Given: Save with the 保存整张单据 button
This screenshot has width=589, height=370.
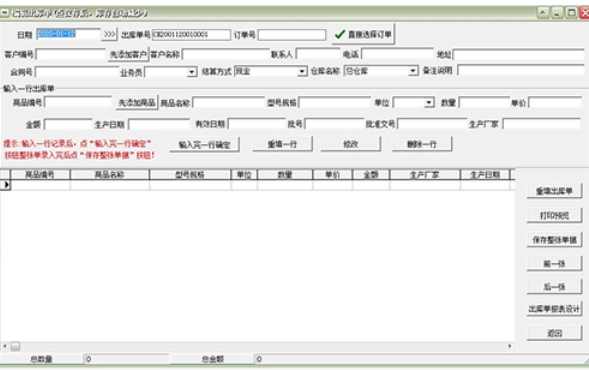Looking at the screenshot, I should click(x=554, y=240).
